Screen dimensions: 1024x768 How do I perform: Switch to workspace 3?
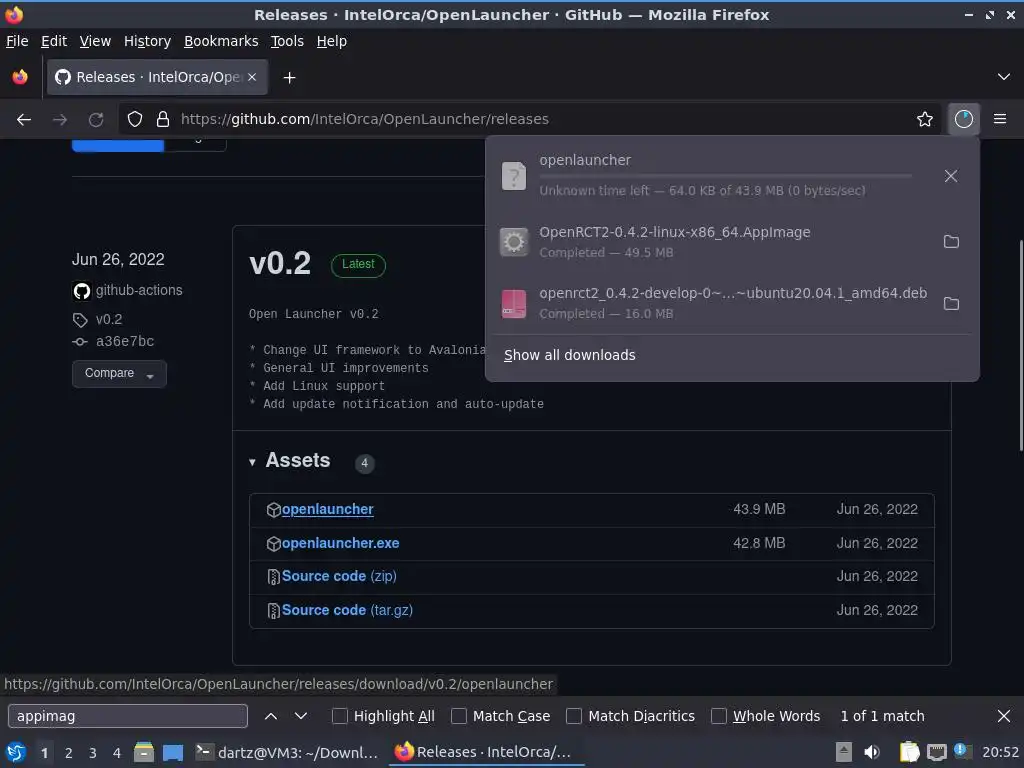(93, 753)
